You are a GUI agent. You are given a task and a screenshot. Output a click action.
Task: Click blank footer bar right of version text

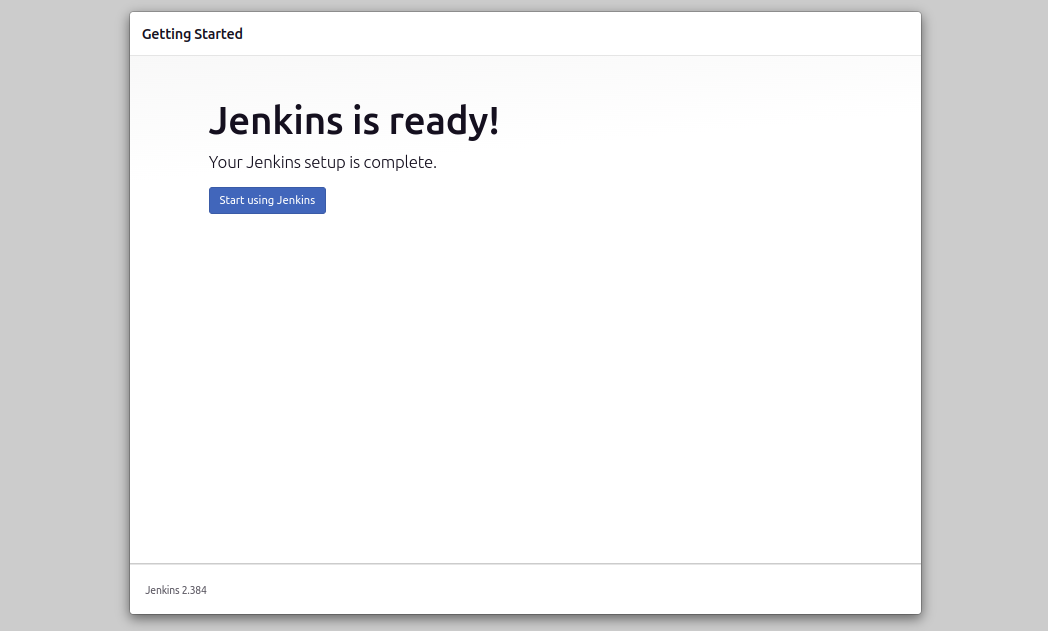coord(600,590)
